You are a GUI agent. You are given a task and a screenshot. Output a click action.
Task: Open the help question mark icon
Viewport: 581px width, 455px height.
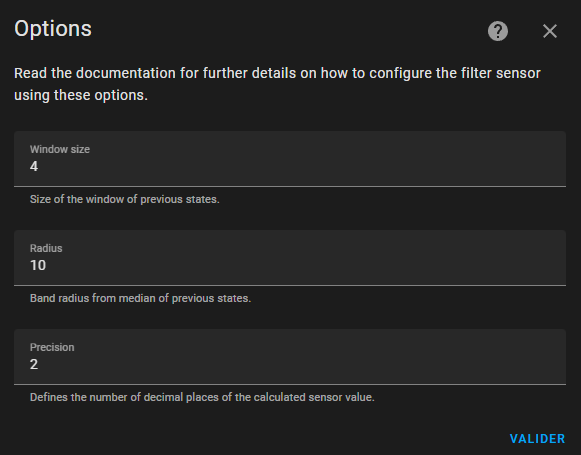click(x=498, y=31)
